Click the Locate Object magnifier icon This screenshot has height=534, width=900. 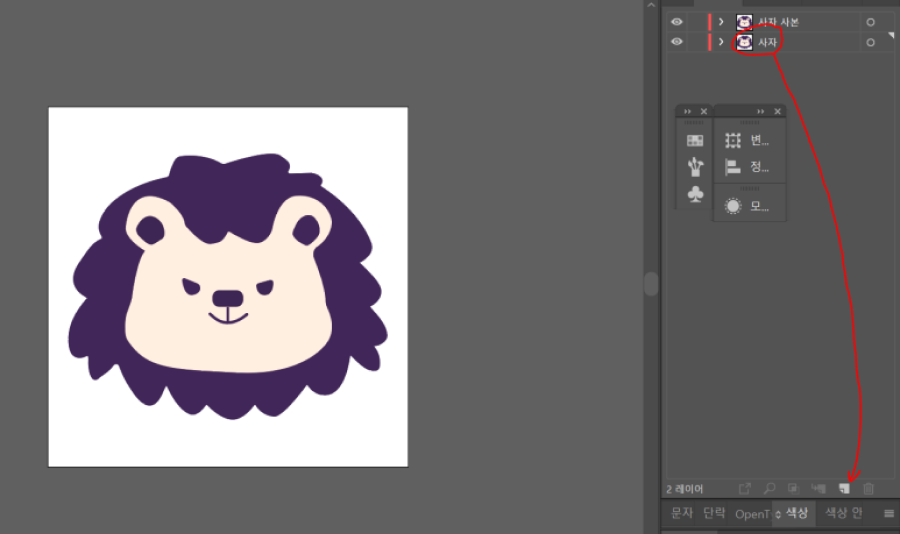coord(769,489)
